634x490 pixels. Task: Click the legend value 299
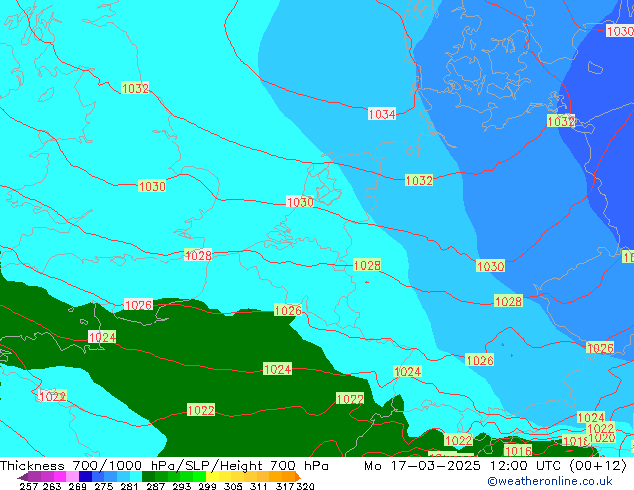[207, 486]
